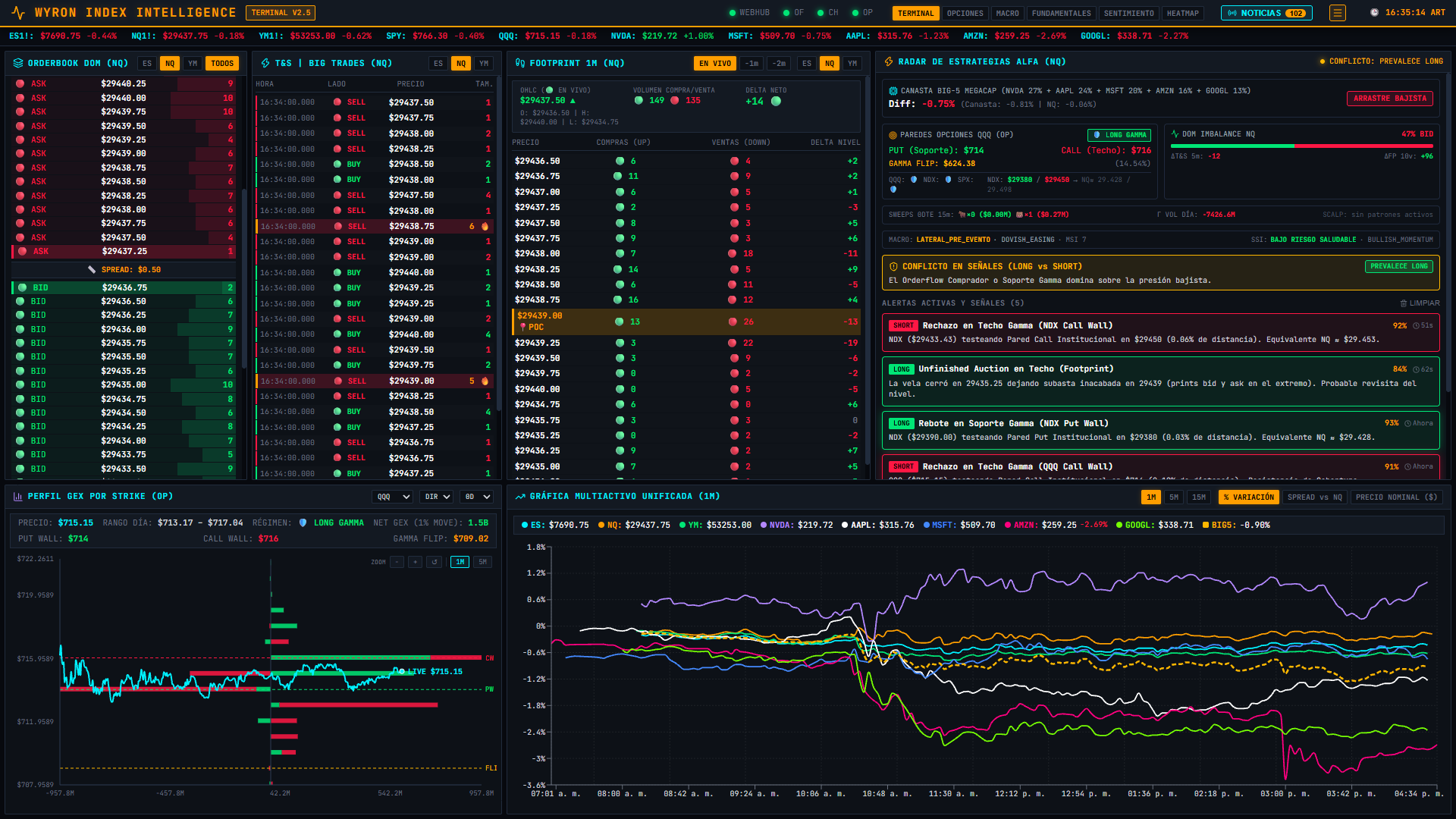This screenshot has width=1456, height=819.
Task: Open the Opciones tab
Action: click(x=965, y=14)
